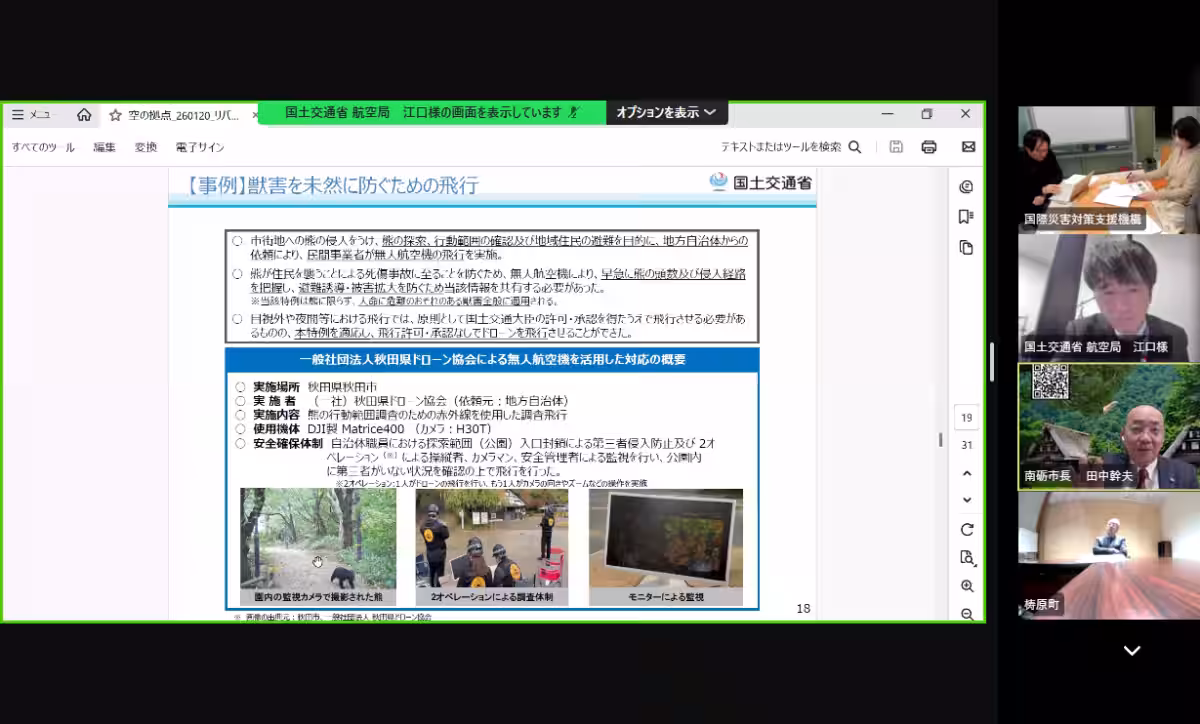Click the page number field showing 19
The image size is (1200, 724).
[966, 417]
